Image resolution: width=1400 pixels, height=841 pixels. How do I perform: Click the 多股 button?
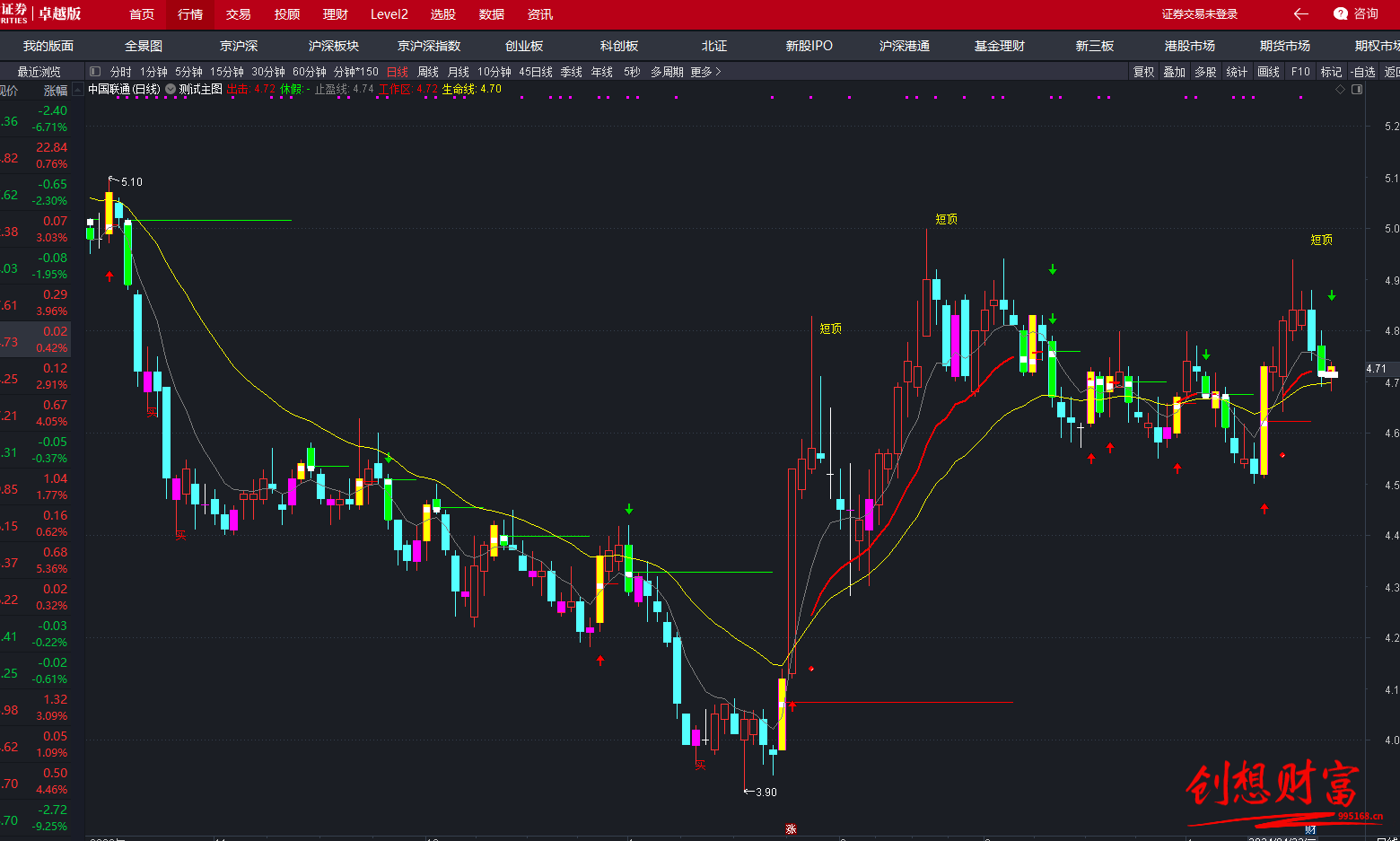1205,72
